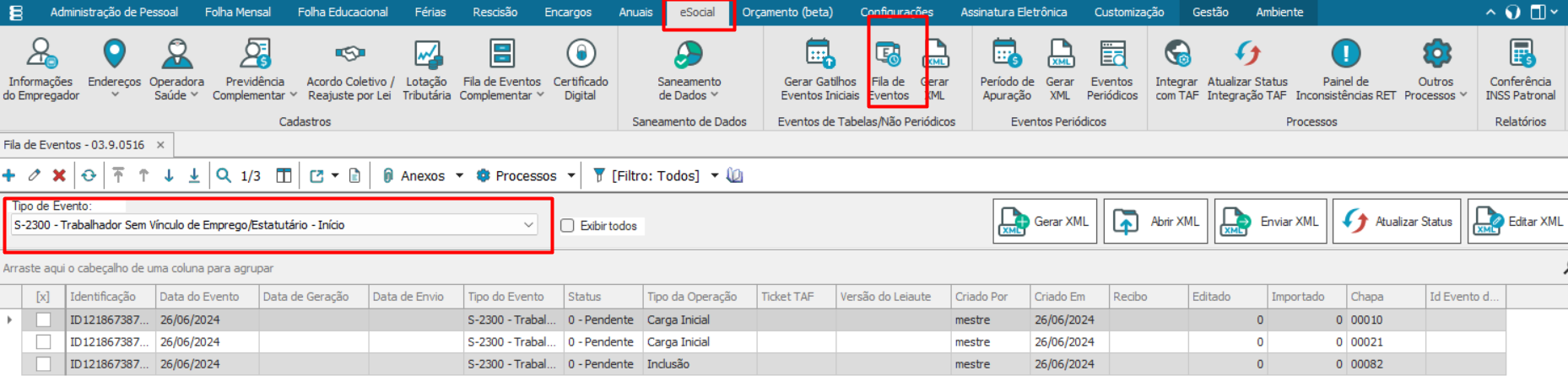Click the Editar XML button
Viewport: 1568px width, 392px height.
click(x=1517, y=222)
